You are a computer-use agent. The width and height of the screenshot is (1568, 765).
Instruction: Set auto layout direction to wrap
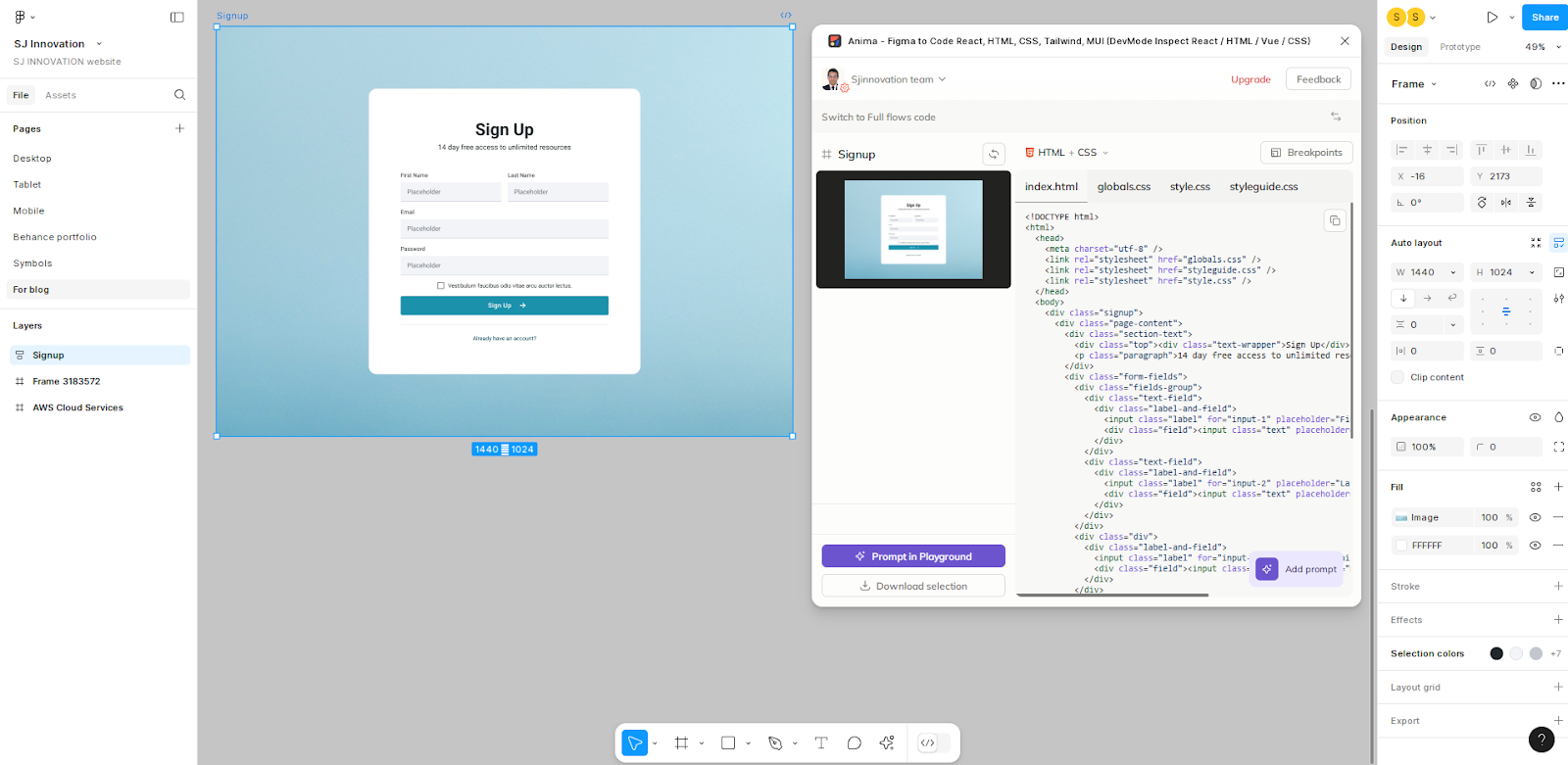point(1452,298)
